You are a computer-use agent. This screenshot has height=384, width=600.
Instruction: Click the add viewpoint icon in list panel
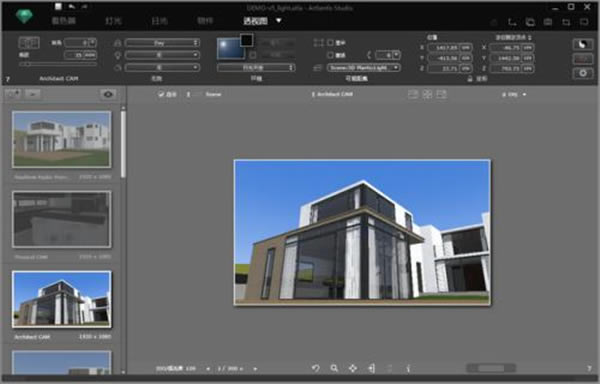pos(13,94)
